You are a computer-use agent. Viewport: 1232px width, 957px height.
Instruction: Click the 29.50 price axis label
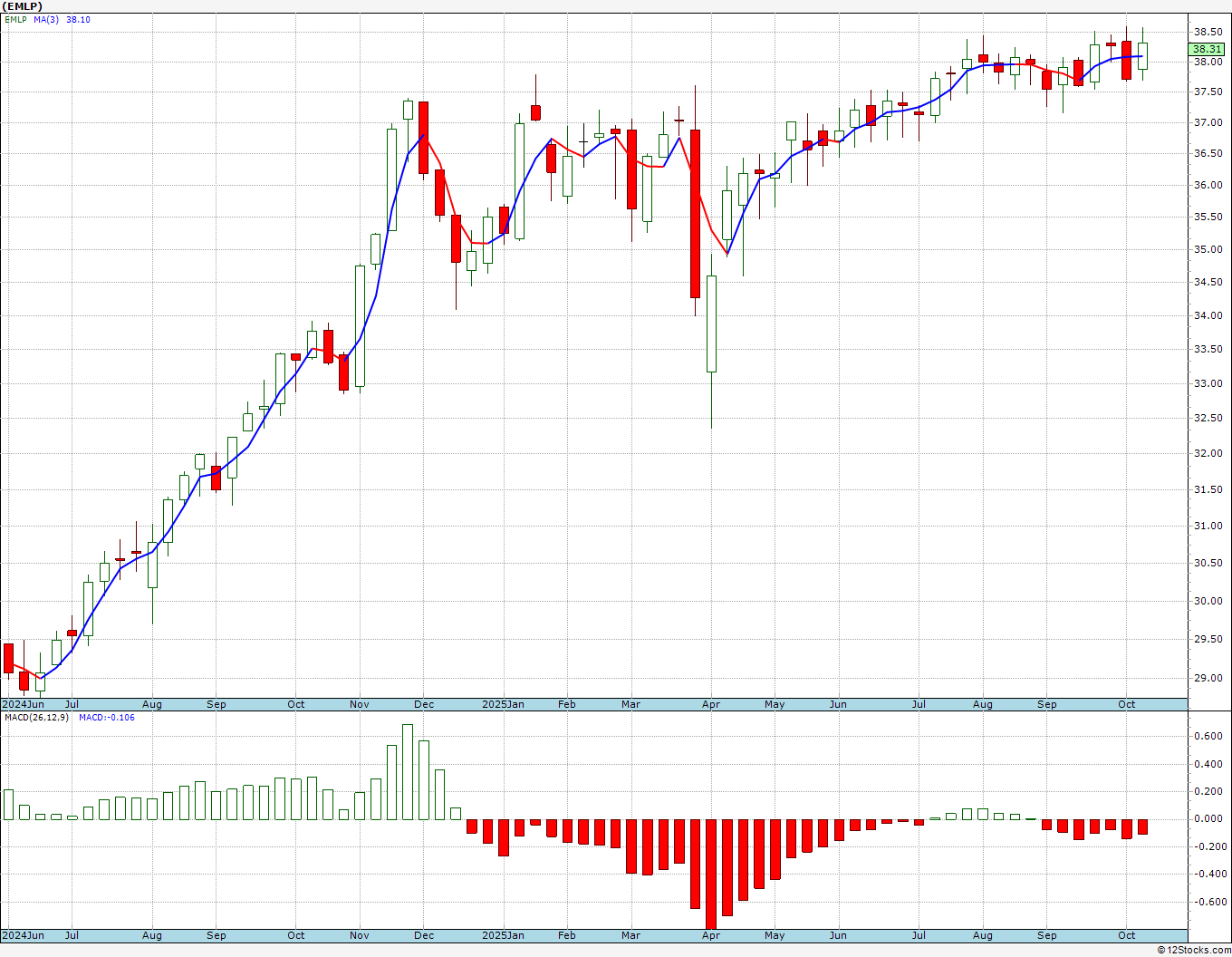1207,639
